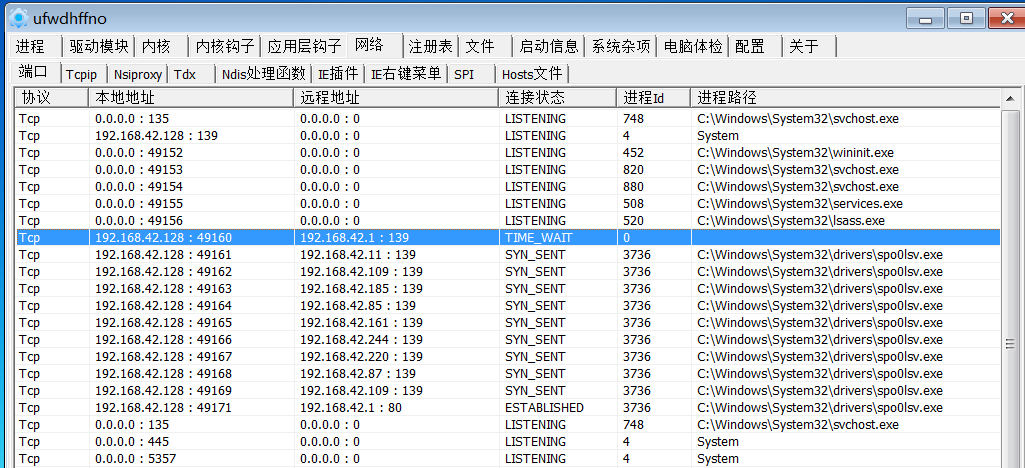Screen dimensions: 1025x468
Task: Sort by the 协议 column header
Action: (52, 98)
